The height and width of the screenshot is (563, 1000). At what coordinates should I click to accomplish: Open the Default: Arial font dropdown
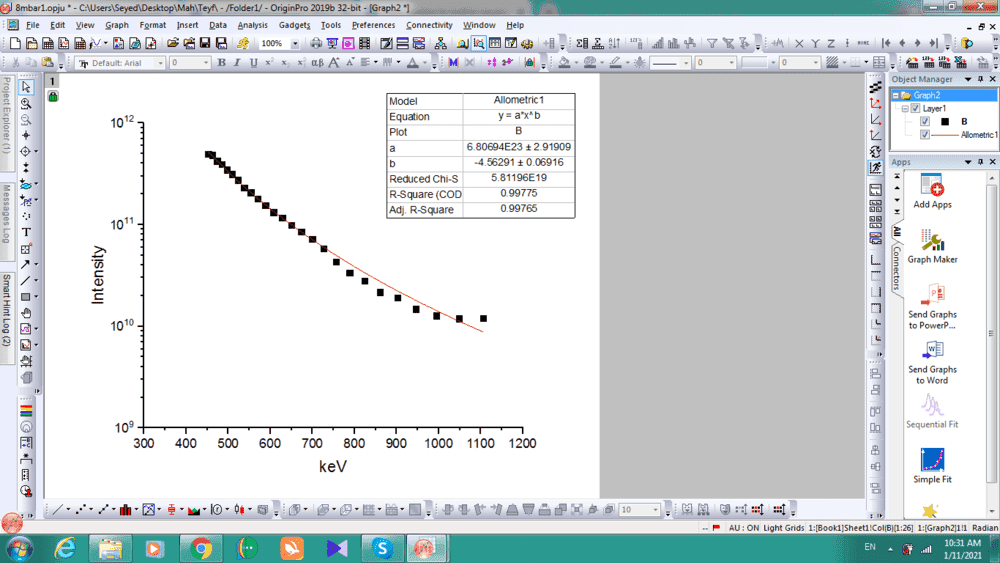[x=158, y=63]
